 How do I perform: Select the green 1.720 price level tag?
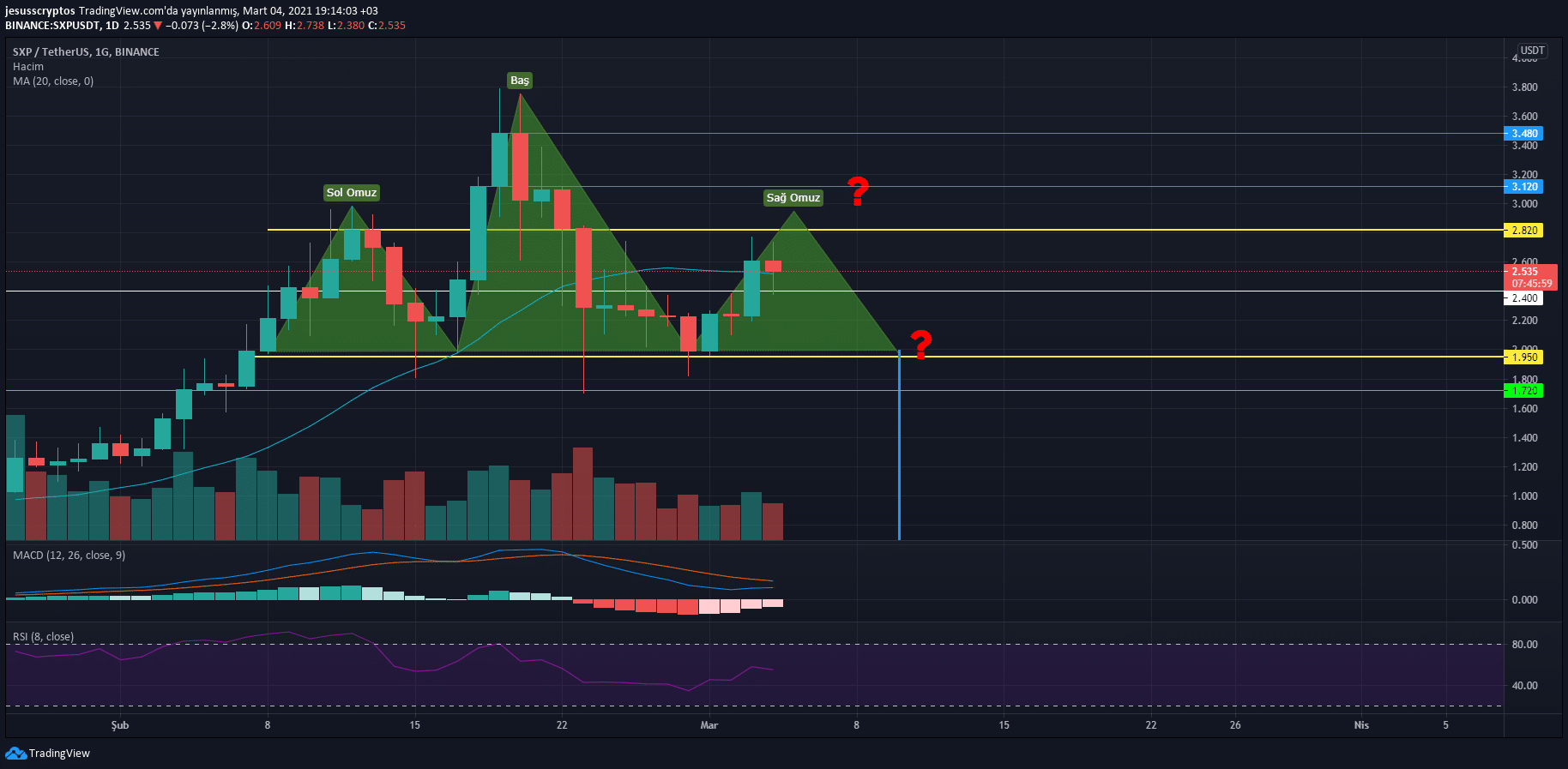[1524, 390]
